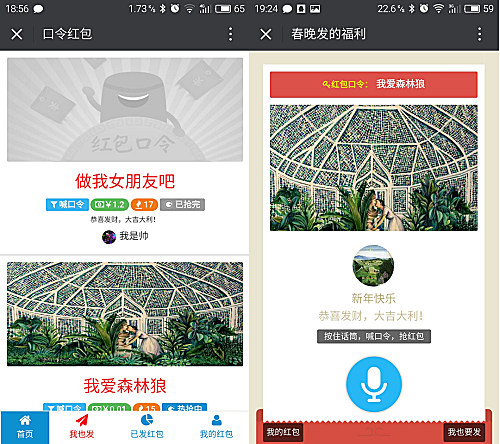Click the round landscape avatar above 新年快乐
Screen dimensions: 500x444
(373, 265)
